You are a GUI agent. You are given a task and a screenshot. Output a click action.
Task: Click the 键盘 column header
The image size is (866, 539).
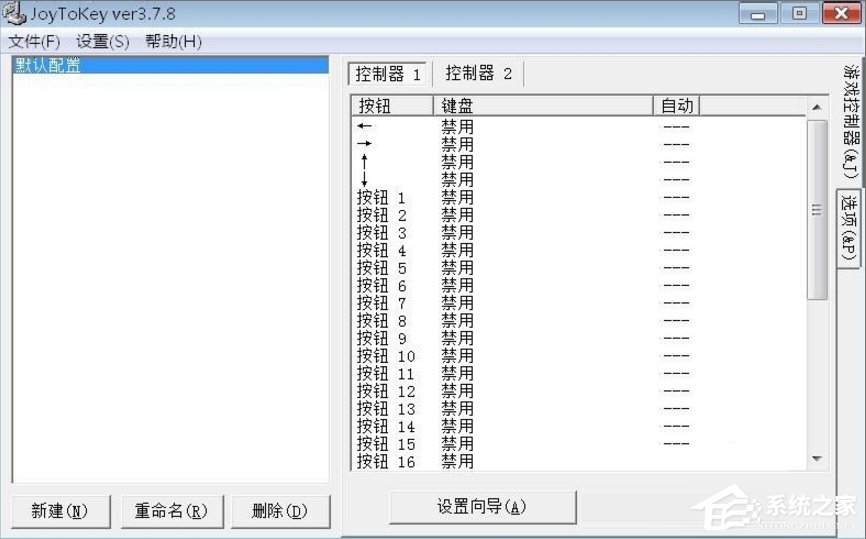coord(543,105)
